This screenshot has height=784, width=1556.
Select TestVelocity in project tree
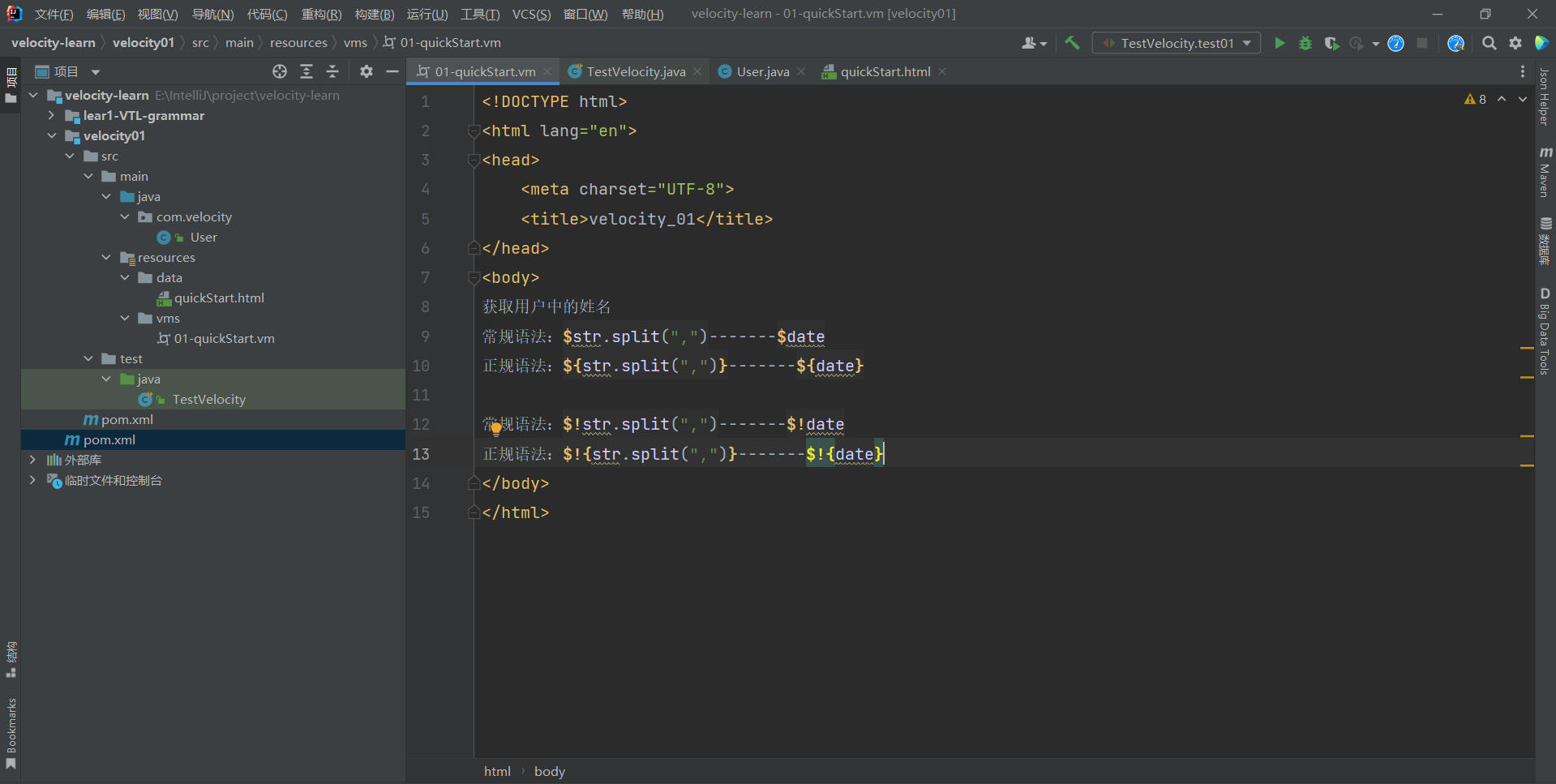tap(208, 399)
